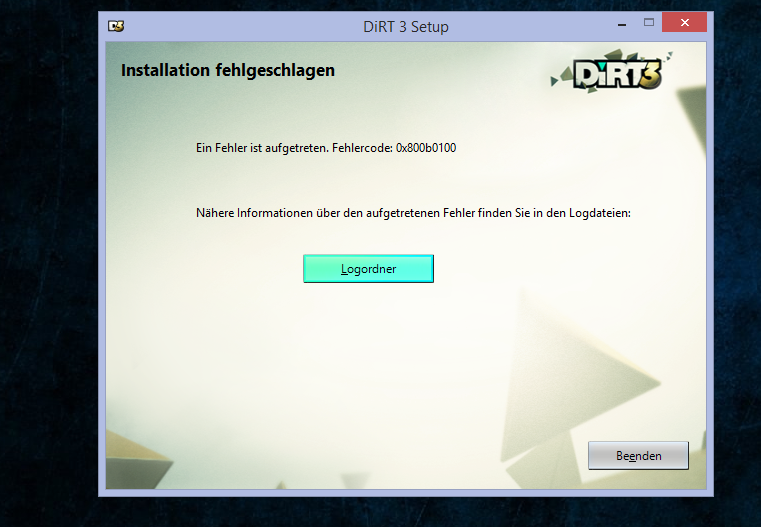Click the error code text 0x800b0100
The image size is (761, 527).
[426, 148]
